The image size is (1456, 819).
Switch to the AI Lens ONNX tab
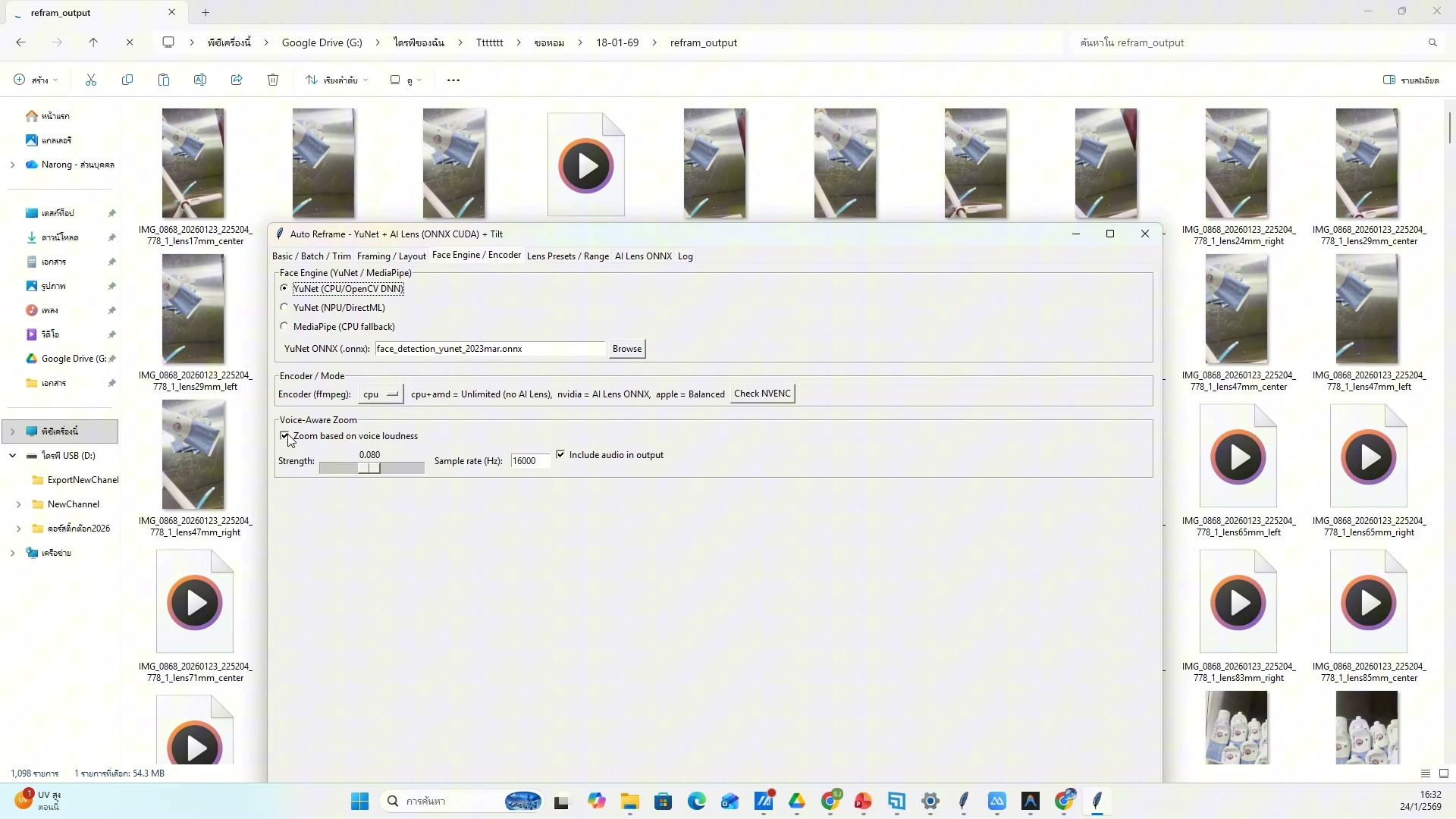tap(642, 256)
